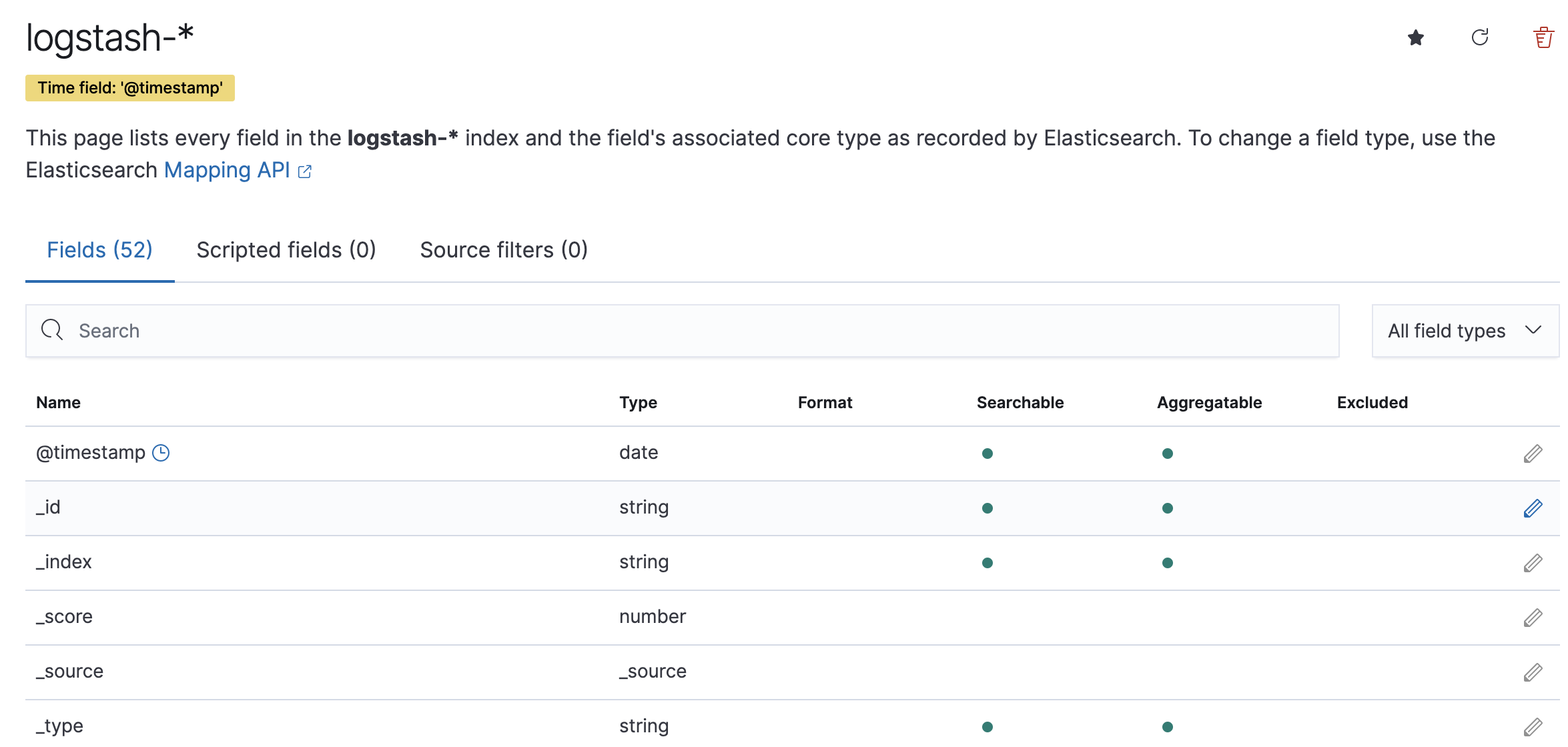Sort by Type column header
This screenshot has height=747, width=1568.
coord(638,403)
